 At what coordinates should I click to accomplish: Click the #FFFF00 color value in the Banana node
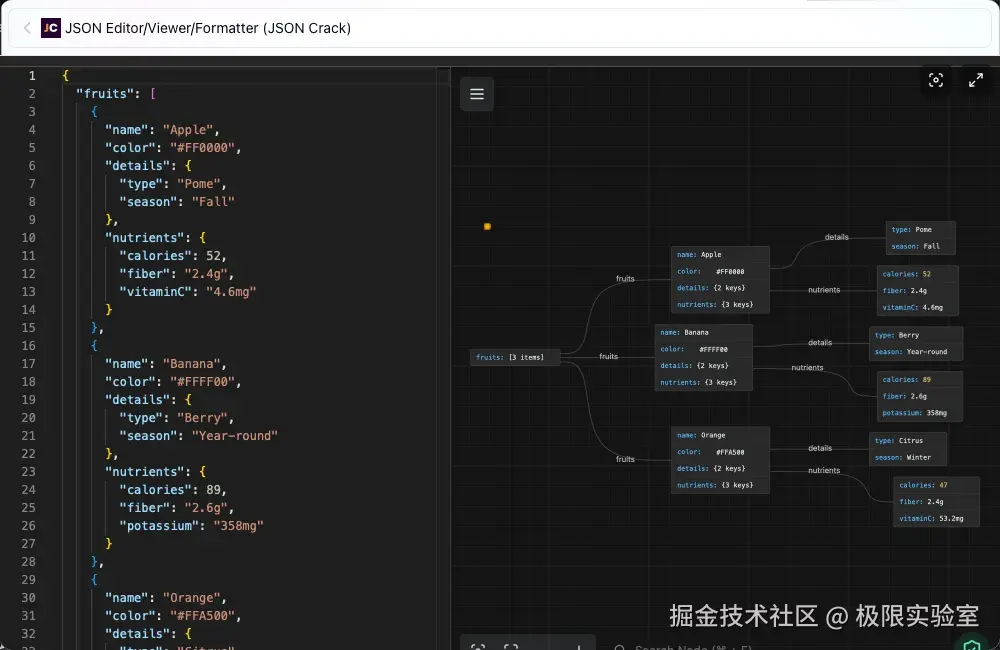714,349
